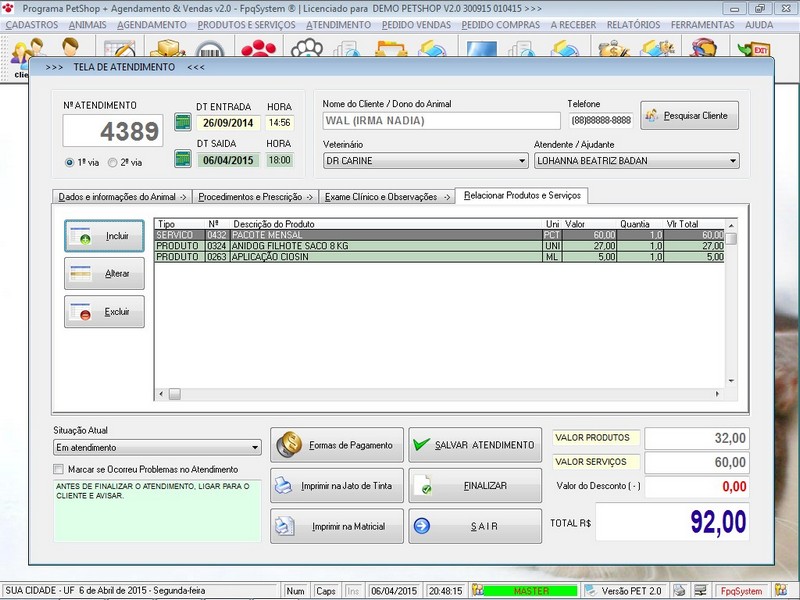Open calendar icon beside DT SAIDA
This screenshot has width=800, height=600.
182,159
